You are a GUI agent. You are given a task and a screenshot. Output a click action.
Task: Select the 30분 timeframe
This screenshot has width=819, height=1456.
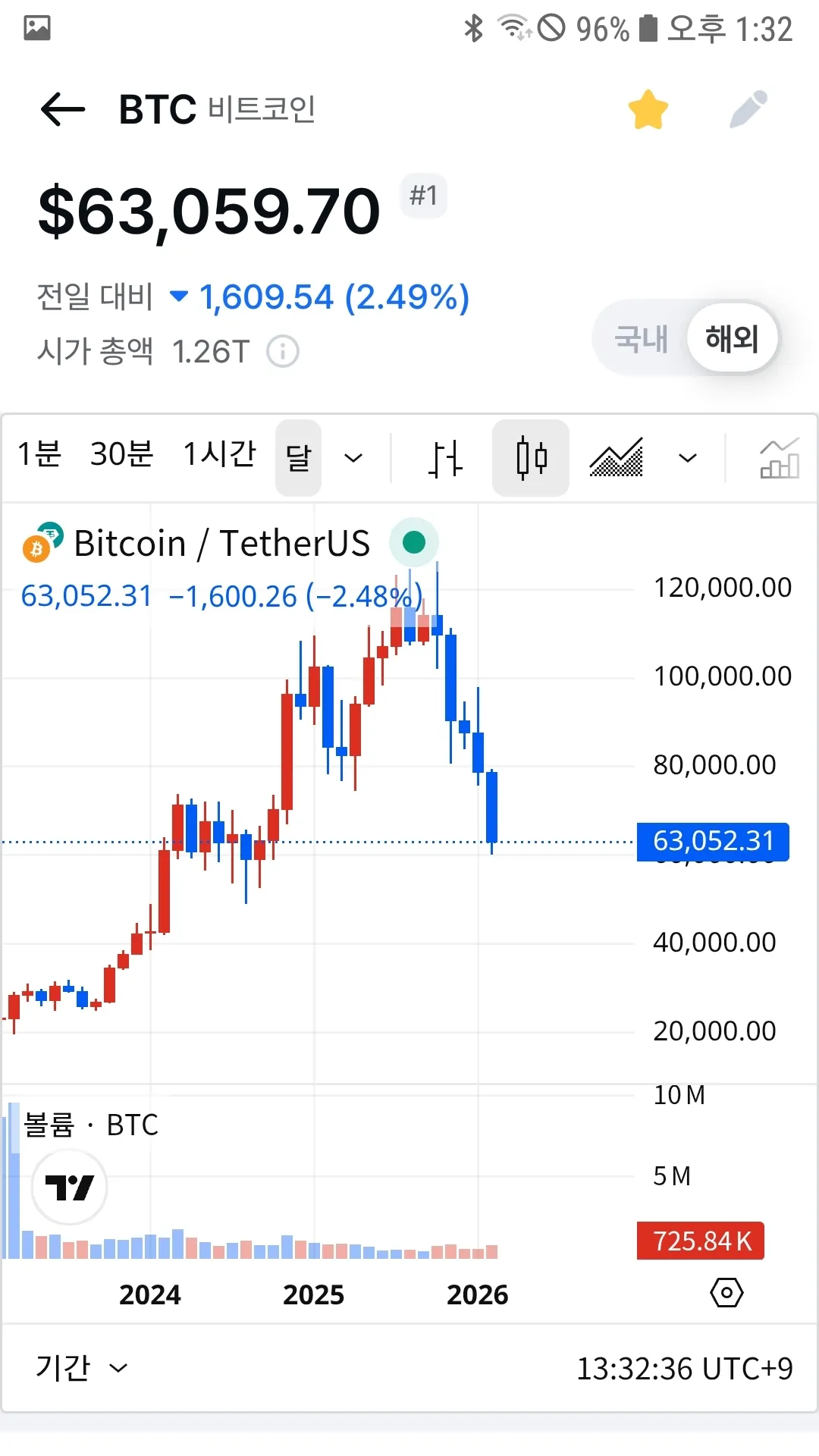pos(121,455)
